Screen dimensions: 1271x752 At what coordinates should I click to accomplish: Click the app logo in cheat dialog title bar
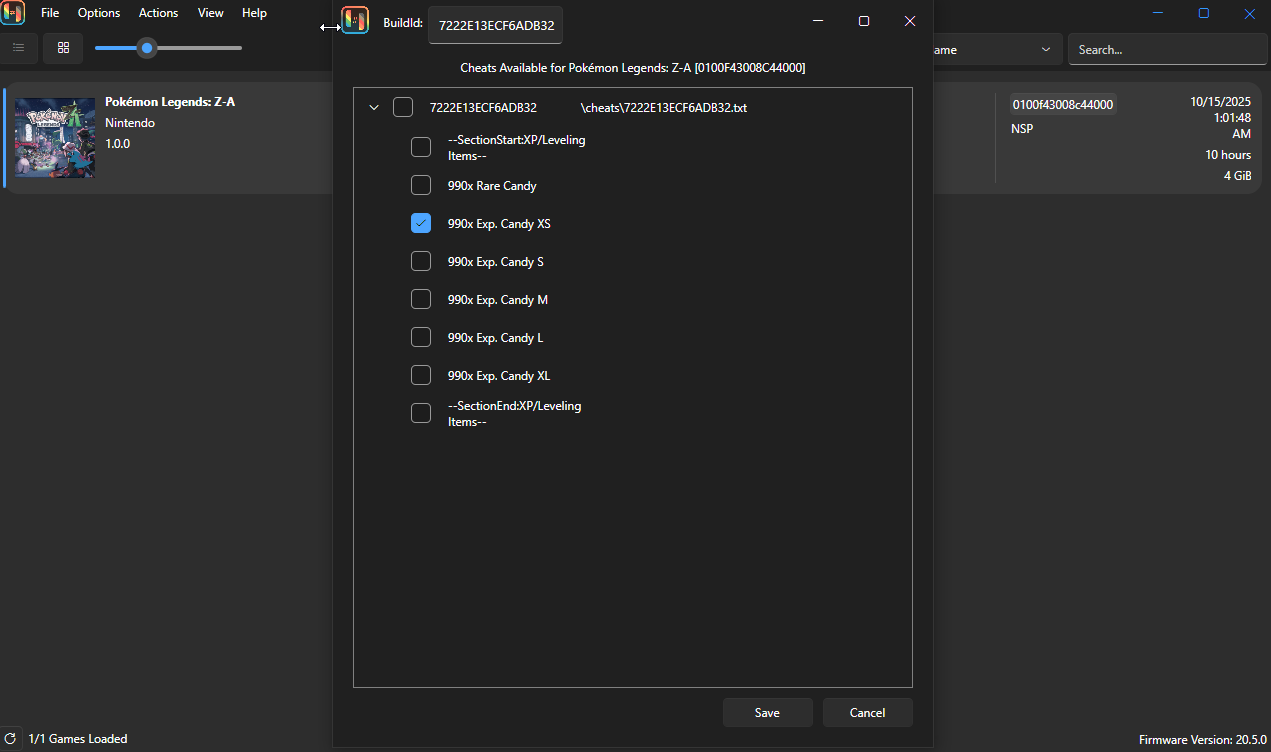(x=355, y=21)
